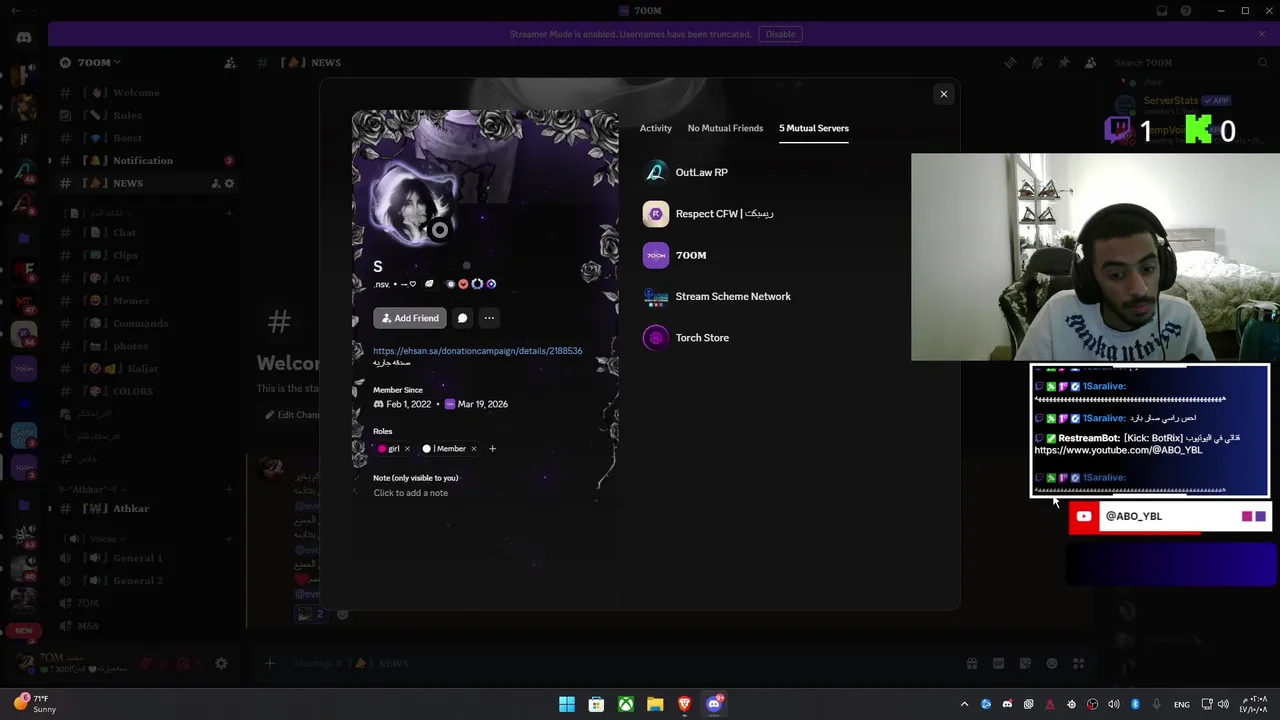Select 5 Mutual Servers tab
This screenshot has width=1280, height=720.
[814, 128]
